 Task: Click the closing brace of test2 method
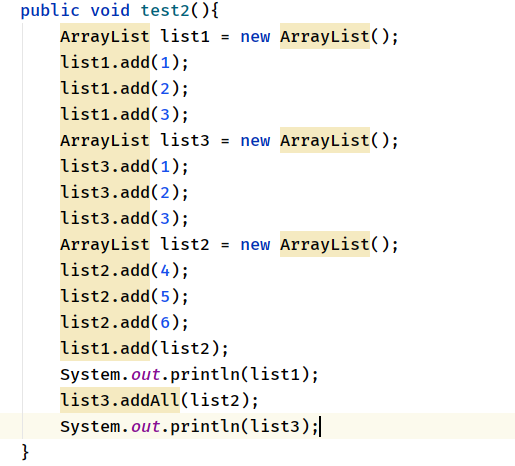click(25, 452)
